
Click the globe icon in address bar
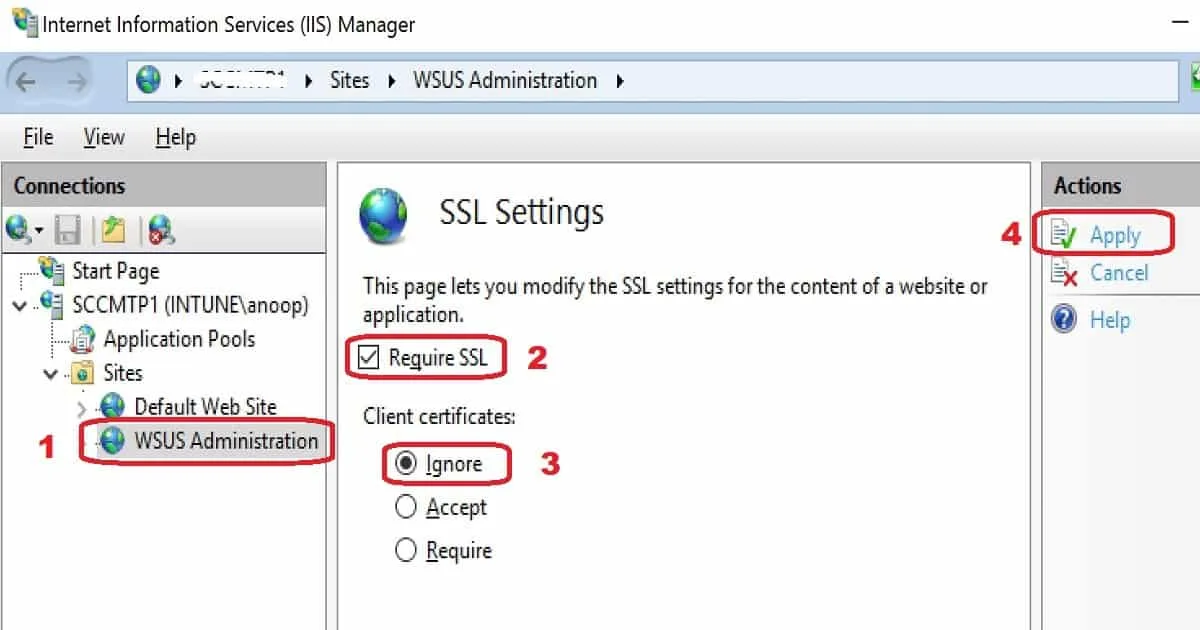[149, 80]
